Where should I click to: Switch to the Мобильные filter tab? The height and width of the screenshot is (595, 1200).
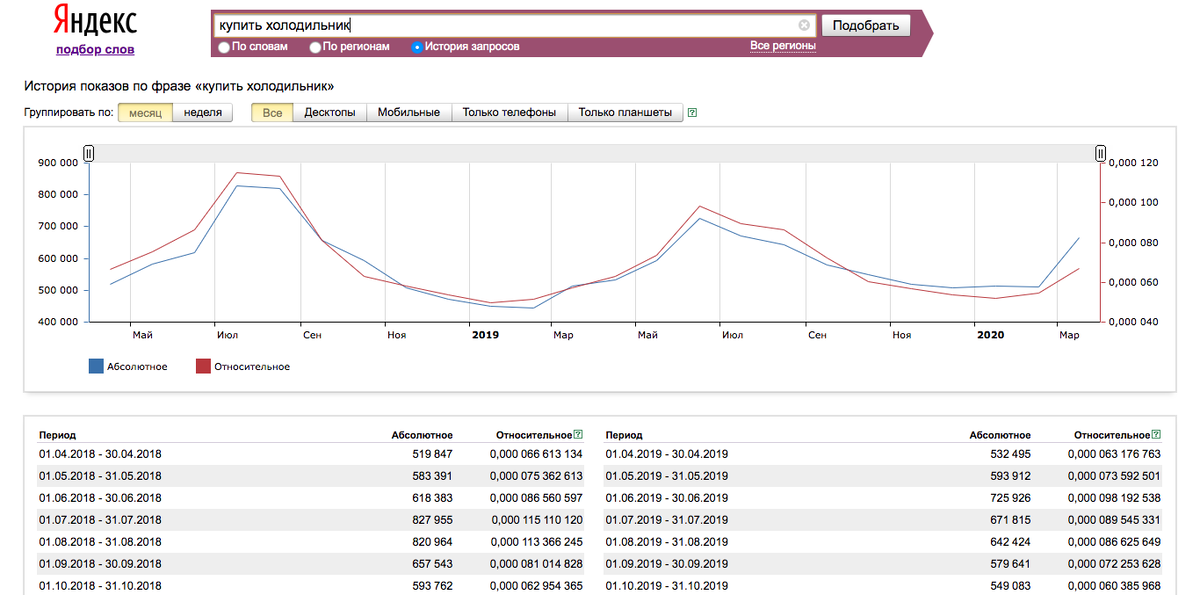tap(409, 113)
